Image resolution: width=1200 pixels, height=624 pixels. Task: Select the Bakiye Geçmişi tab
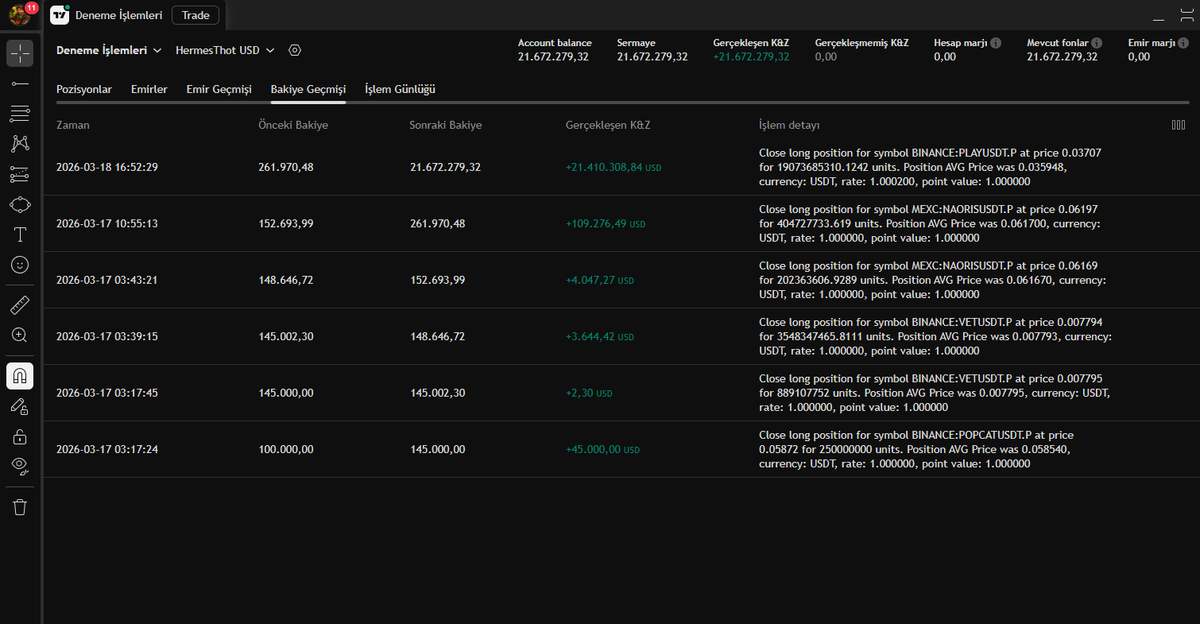tap(308, 89)
